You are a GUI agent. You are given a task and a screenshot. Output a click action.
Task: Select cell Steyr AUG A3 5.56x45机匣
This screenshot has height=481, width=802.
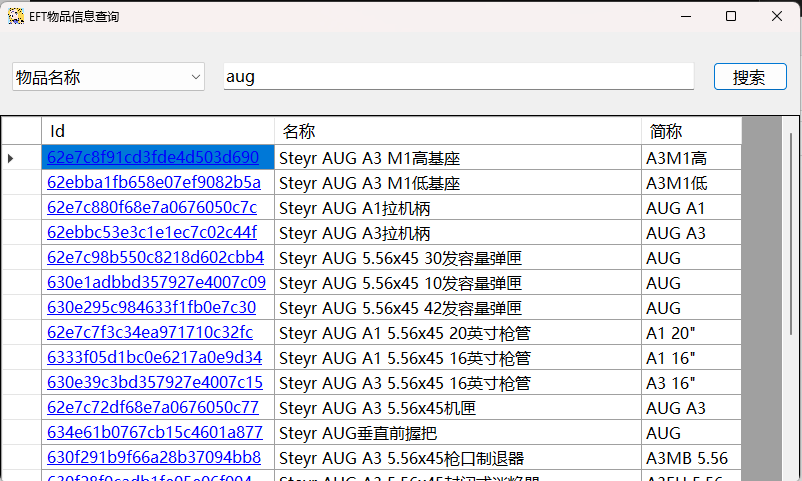tap(458, 408)
